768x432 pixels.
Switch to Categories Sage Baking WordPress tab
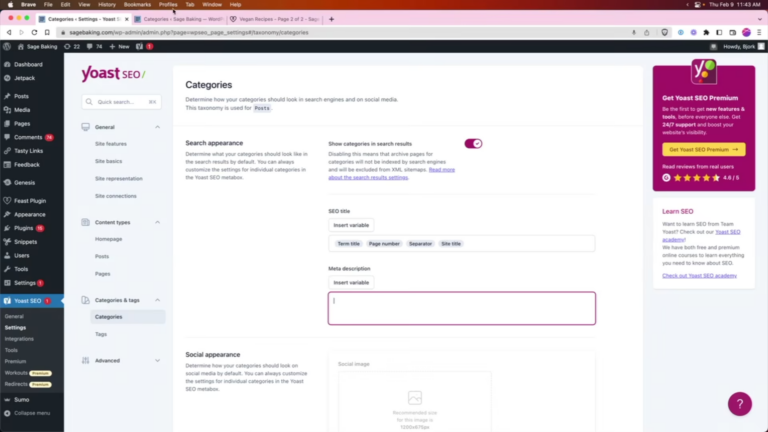point(179,19)
